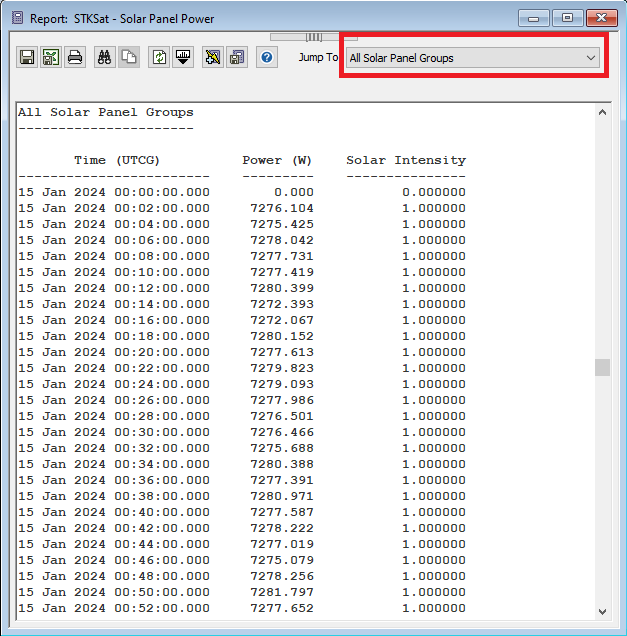627x636 pixels.
Task: Click the Copy icon in the toolbar
Action: pyautogui.click(x=128, y=57)
